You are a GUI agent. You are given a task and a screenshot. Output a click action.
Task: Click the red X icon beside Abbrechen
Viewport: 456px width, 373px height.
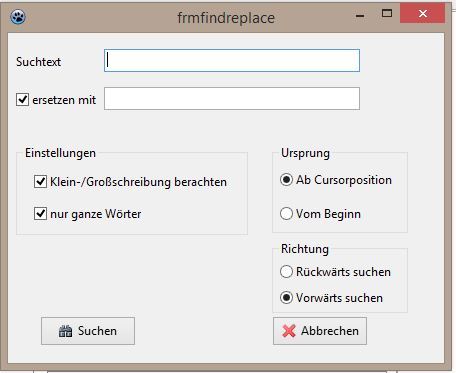(x=289, y=331)
